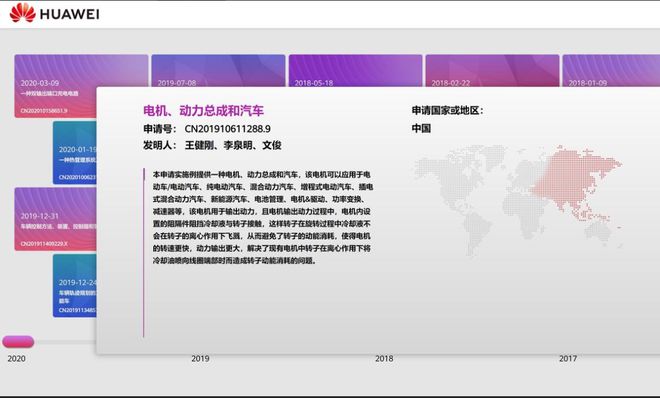Open the 2019-12-31 patent card
Image resolution: width=660 pixels, height=398 pixels.
(x=55, y=219)
